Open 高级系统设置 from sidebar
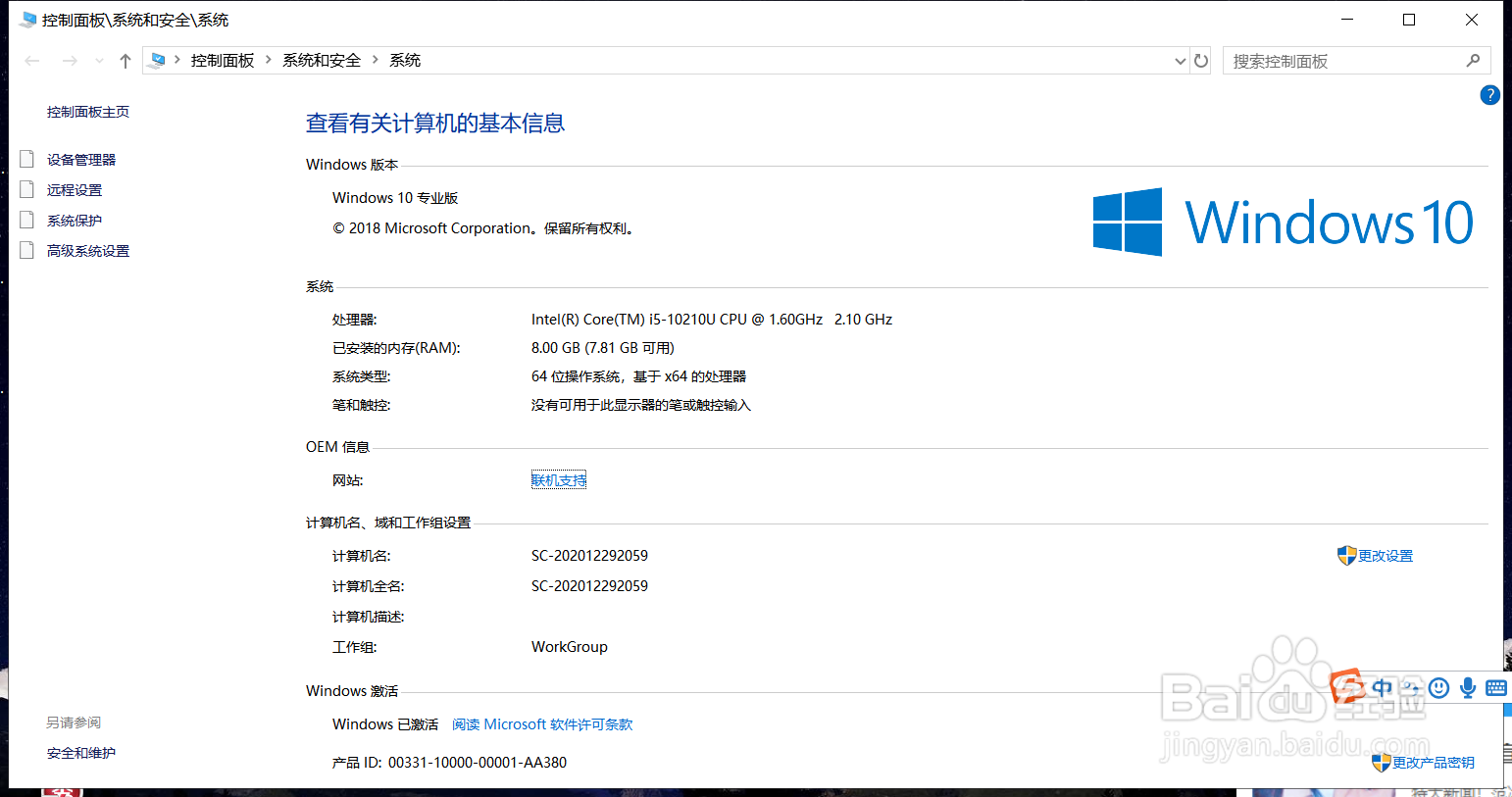This screenshot has height=797, width=1512. coord(88,251)
